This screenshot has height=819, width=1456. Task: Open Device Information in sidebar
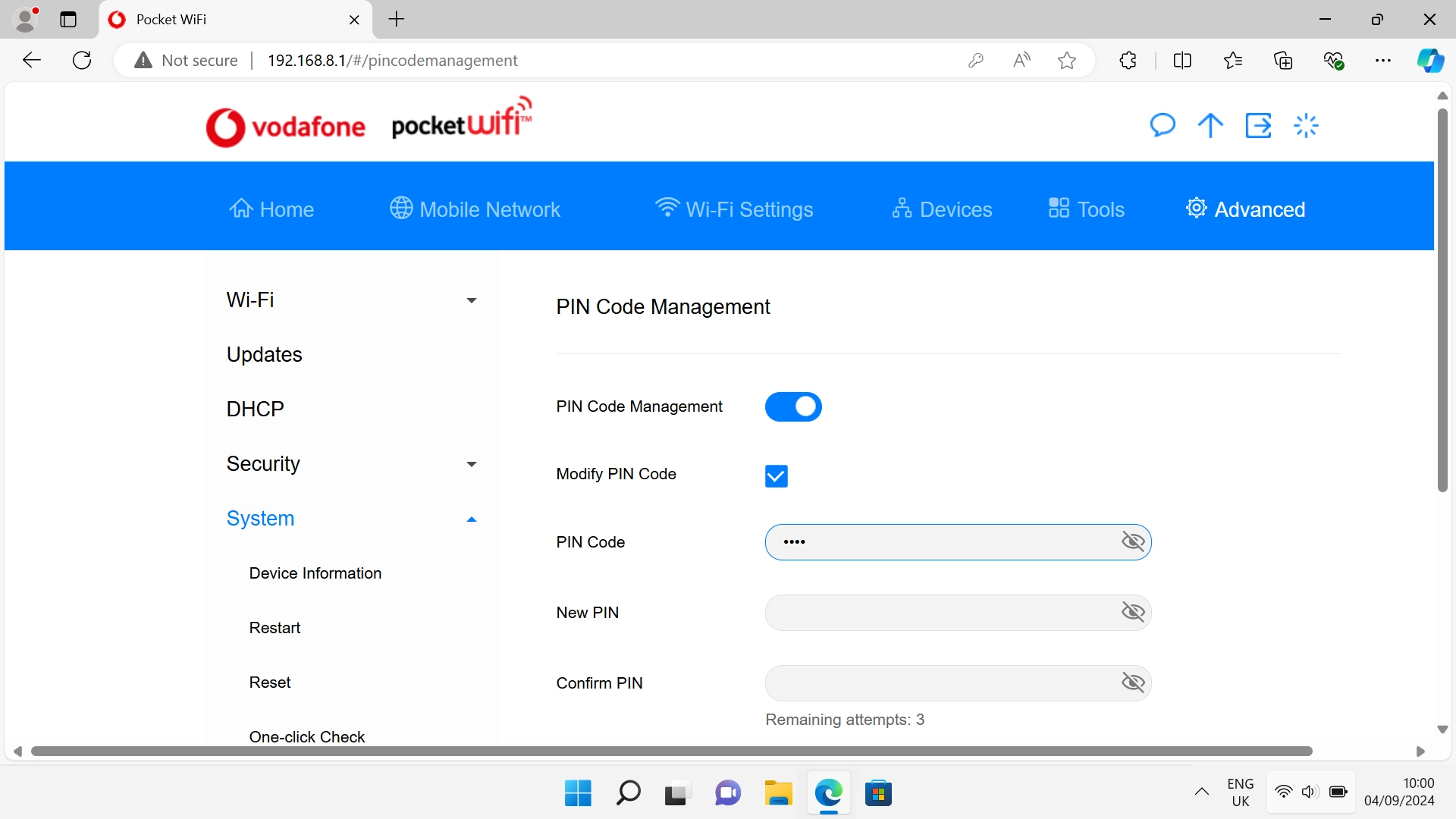pyautogui.click(x=315, y=573)
